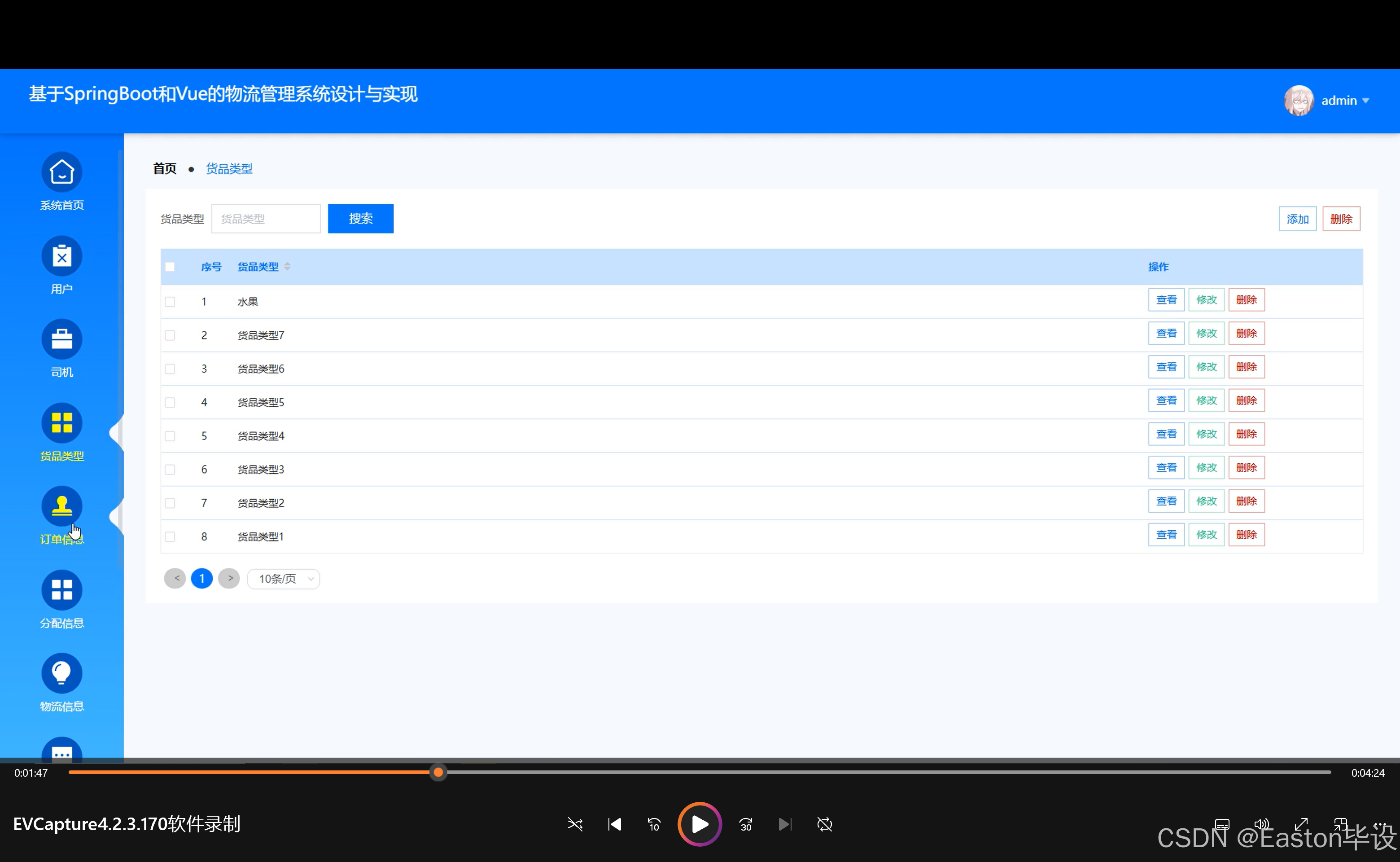The width and height of the screenshot is (1400, 862).
Task: Select page 1 in pagination
Action: 202,578
